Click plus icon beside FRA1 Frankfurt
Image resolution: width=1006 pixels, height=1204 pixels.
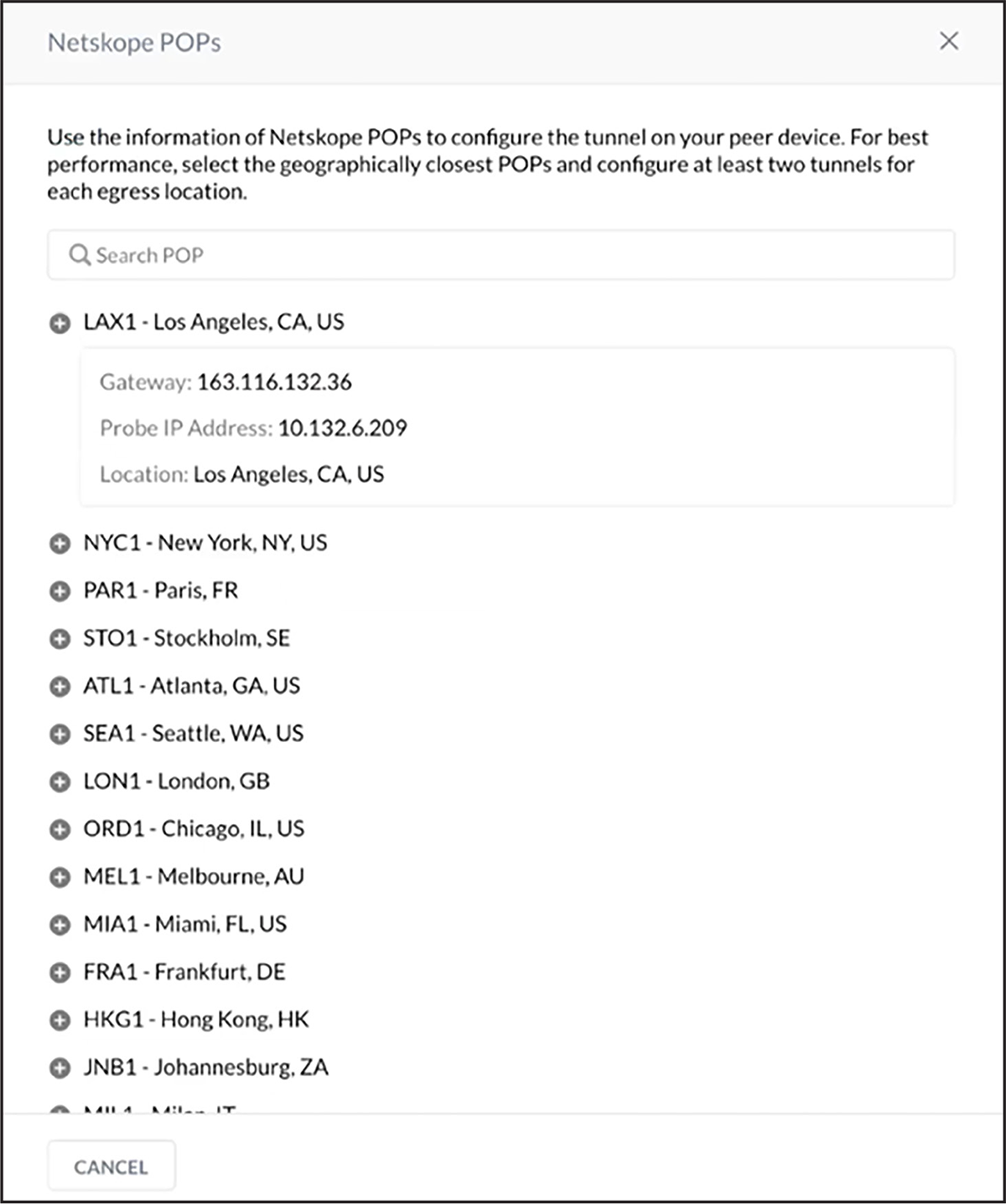point(60,973)
